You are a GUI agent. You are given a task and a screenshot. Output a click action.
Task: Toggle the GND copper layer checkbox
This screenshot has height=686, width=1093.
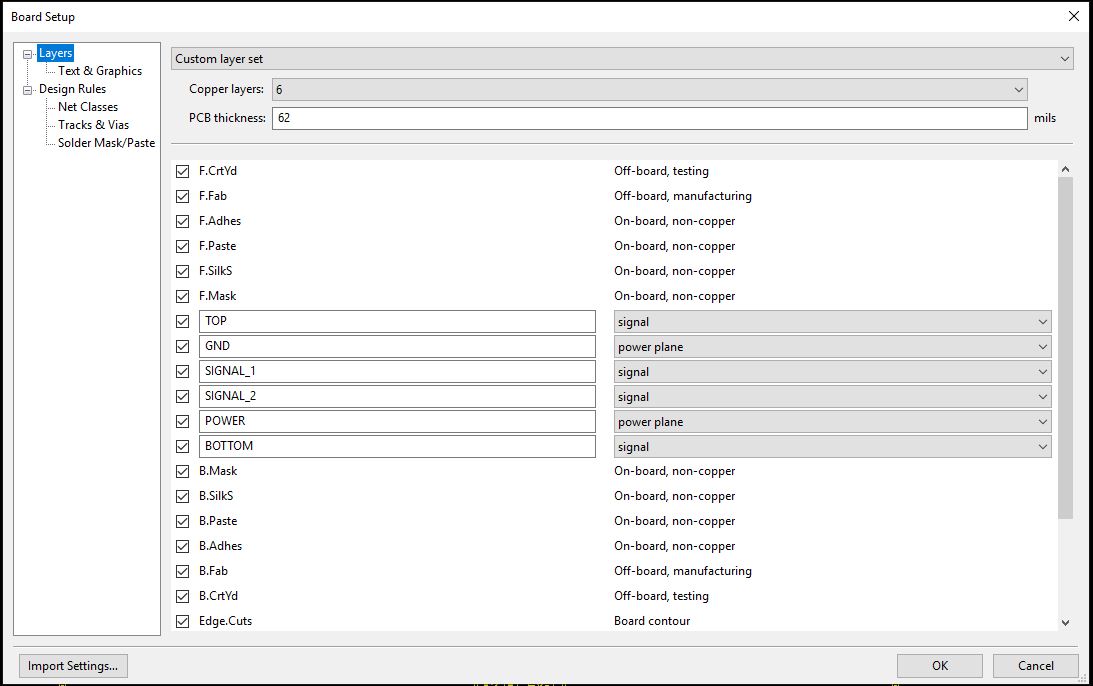click(182, 346)
